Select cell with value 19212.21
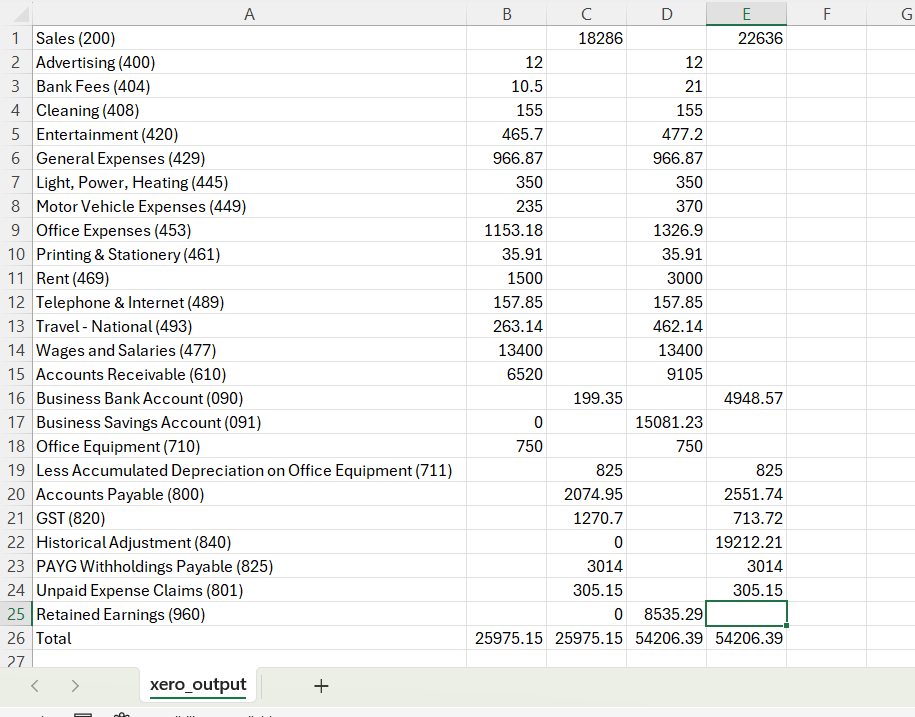Viewport: 915px width, 717px height. [746, 542]
